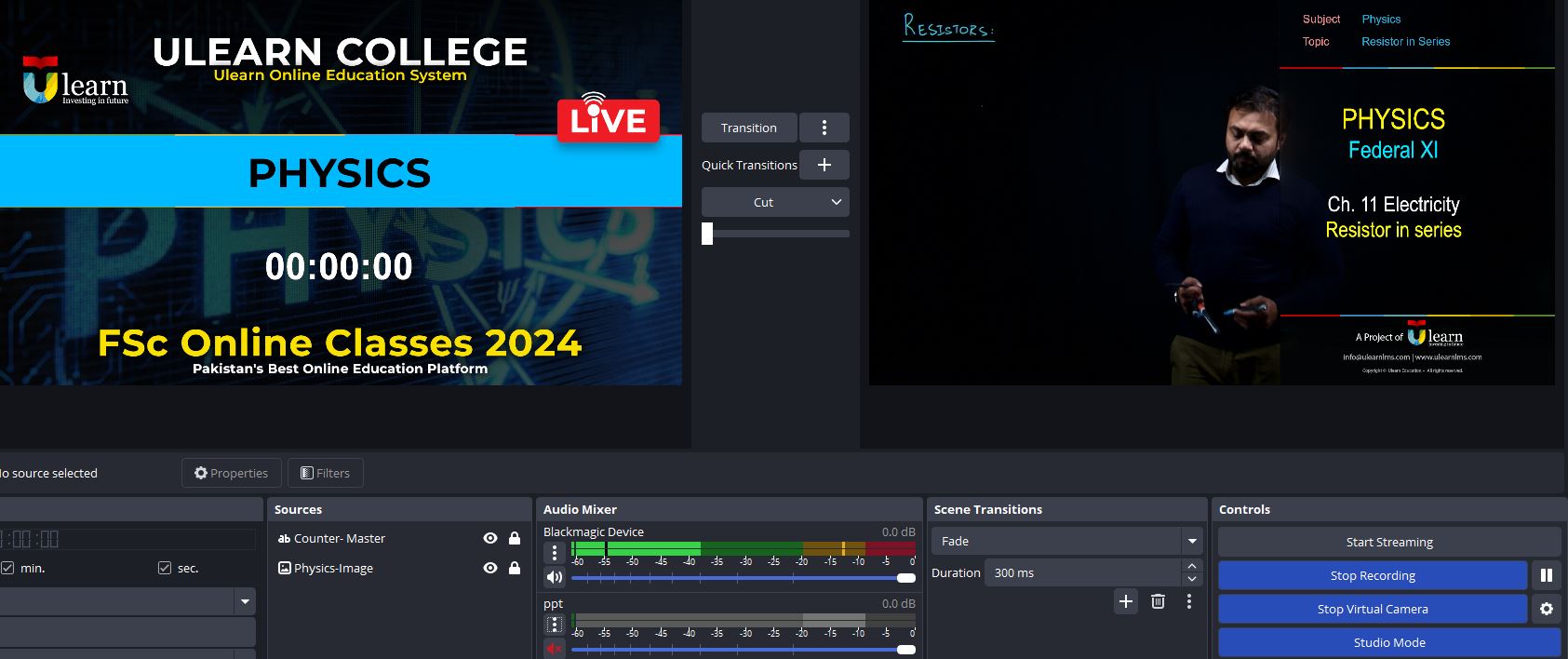Click the source selected status text
The height and width of the screenshot is (659, 1568).
[x=48, y=473]
